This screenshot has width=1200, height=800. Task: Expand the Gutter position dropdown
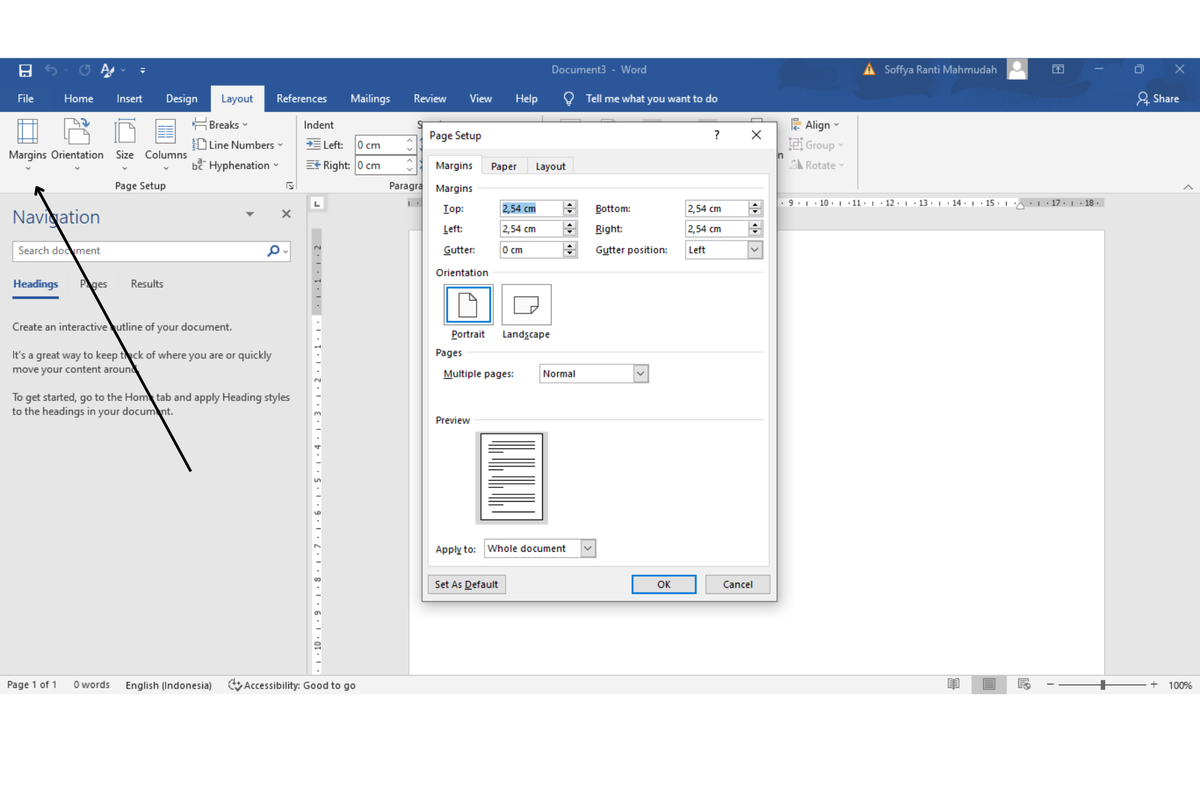[x=755, y=250]
